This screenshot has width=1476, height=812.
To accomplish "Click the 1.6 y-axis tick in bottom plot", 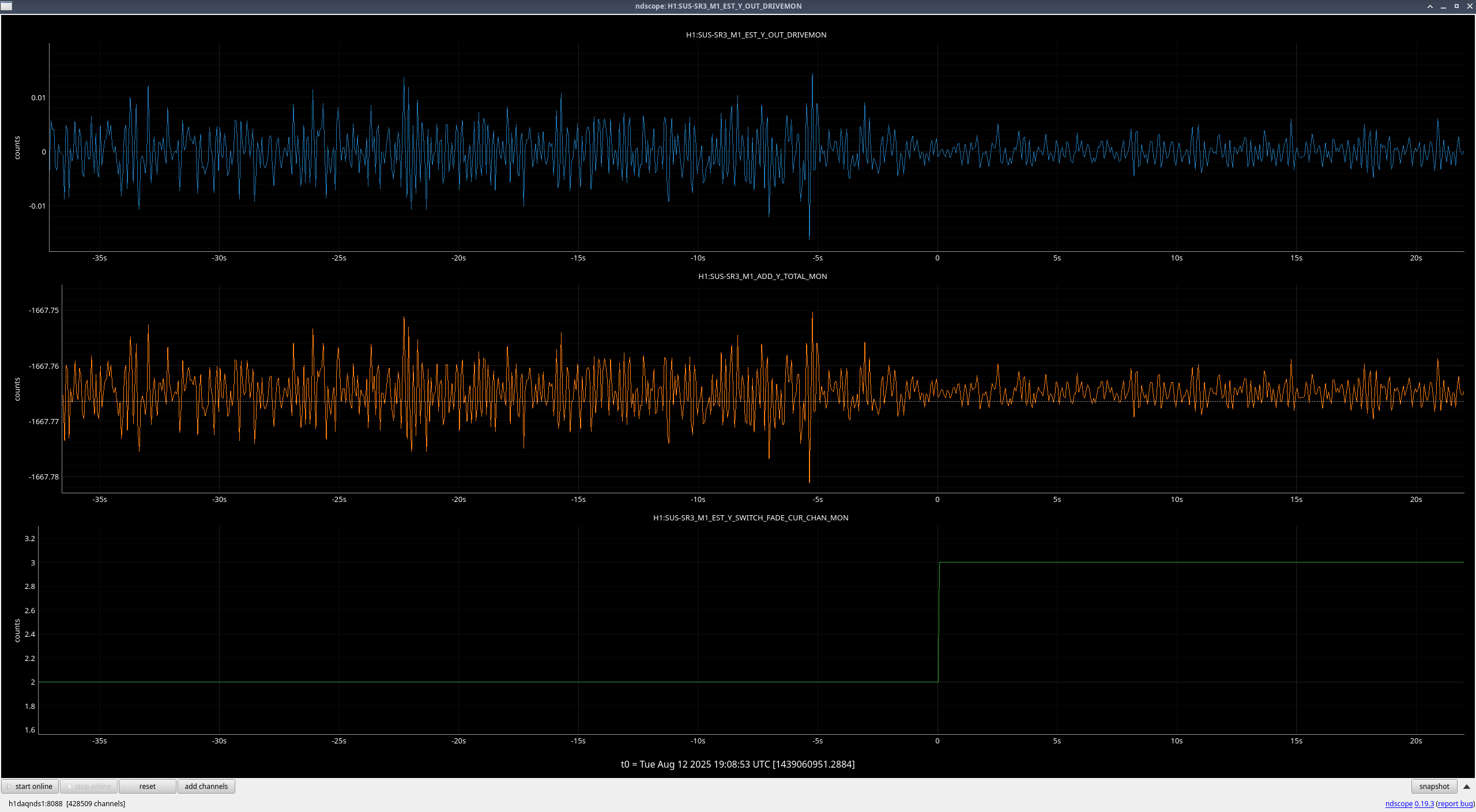I will pos(29,730).
